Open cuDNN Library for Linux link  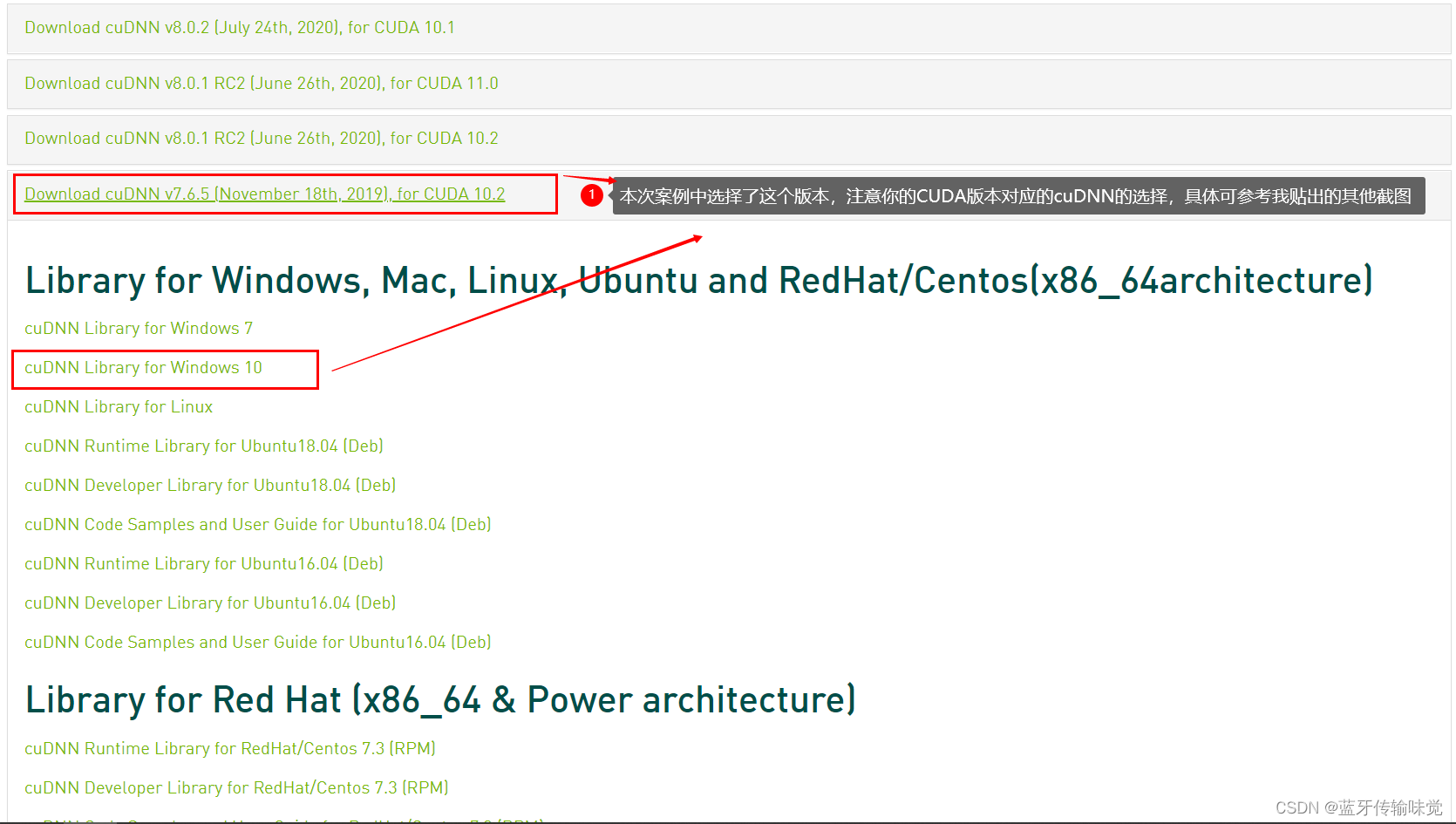coord(119,406)
